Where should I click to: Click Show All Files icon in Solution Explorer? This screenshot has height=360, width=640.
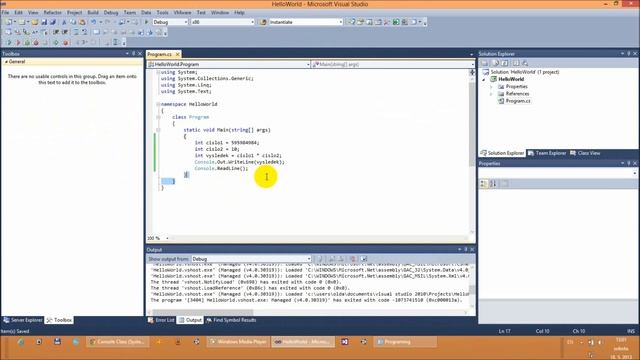coord(495,63)
